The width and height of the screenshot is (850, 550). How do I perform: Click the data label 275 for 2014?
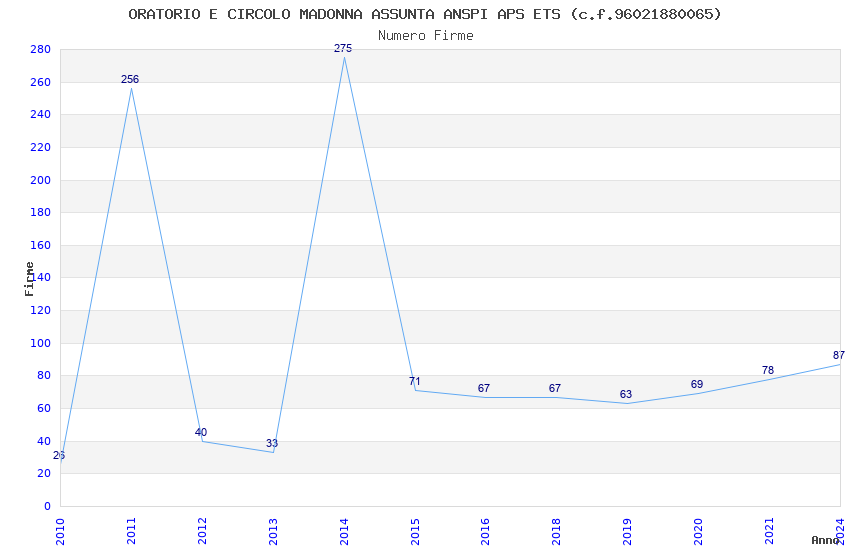pos(343,48)
